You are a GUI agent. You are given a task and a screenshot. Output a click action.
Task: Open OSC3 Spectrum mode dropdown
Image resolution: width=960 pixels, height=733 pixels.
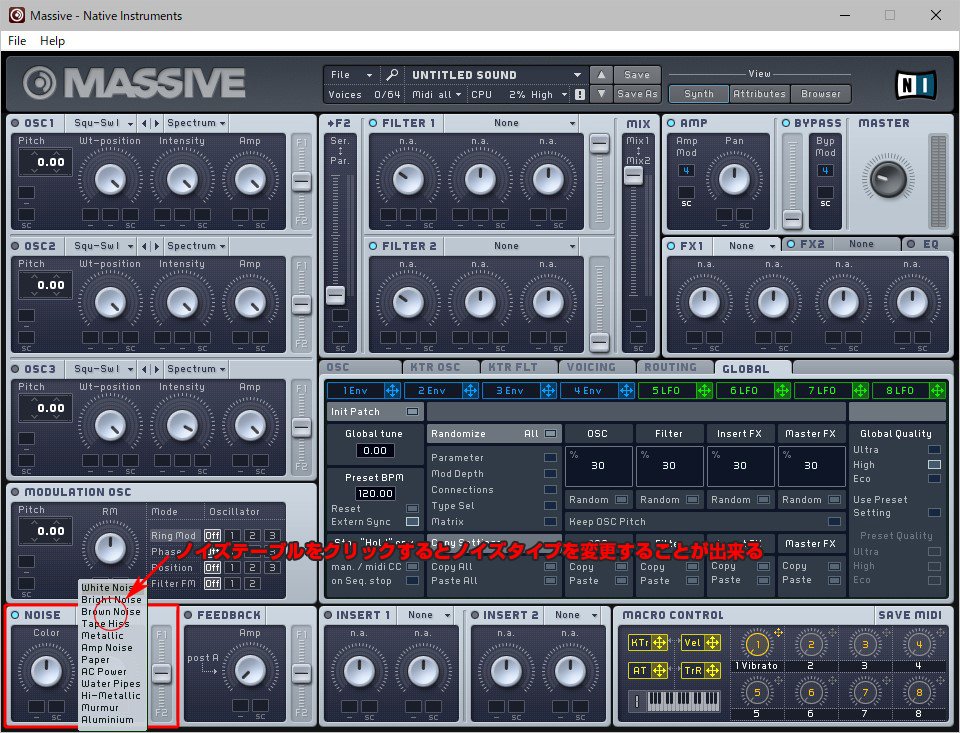pyautogui.click(x=196, y=369)
